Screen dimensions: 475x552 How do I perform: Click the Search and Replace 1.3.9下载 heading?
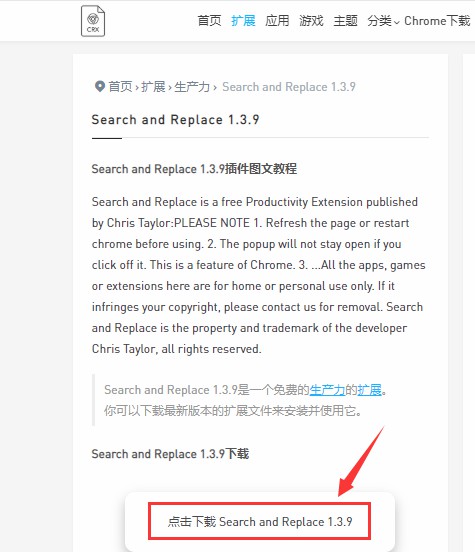click(170, 453)
